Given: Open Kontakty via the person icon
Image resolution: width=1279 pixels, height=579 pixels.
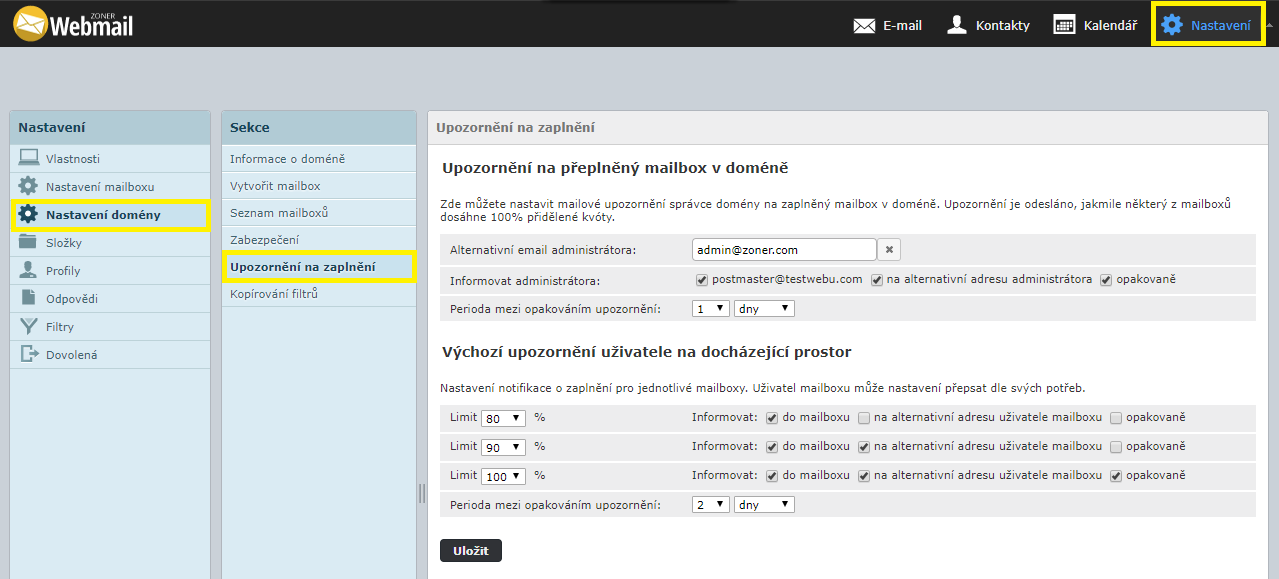Looking at the screenshot, I should [x=957, y=25].
